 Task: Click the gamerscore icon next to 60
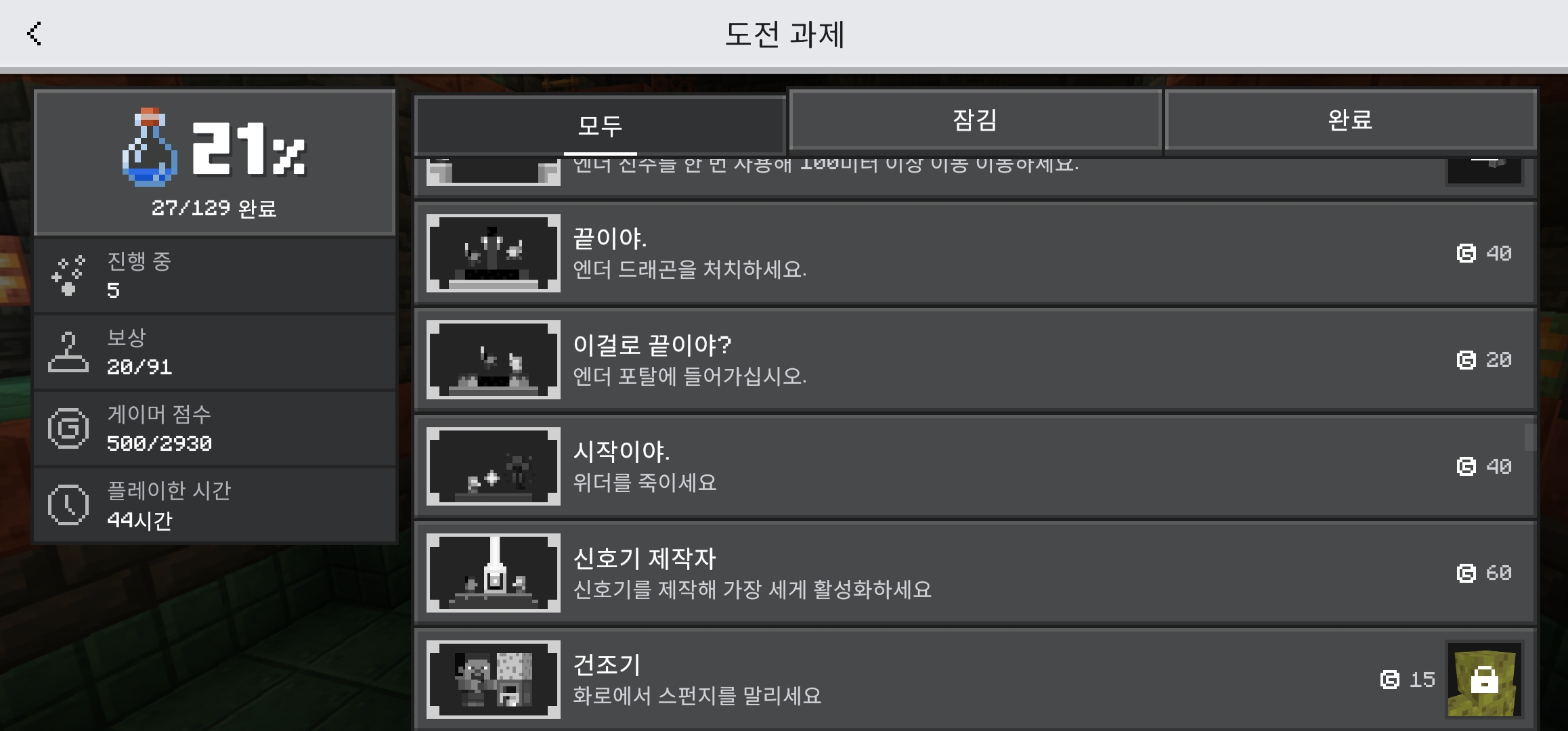[1466, 573]
